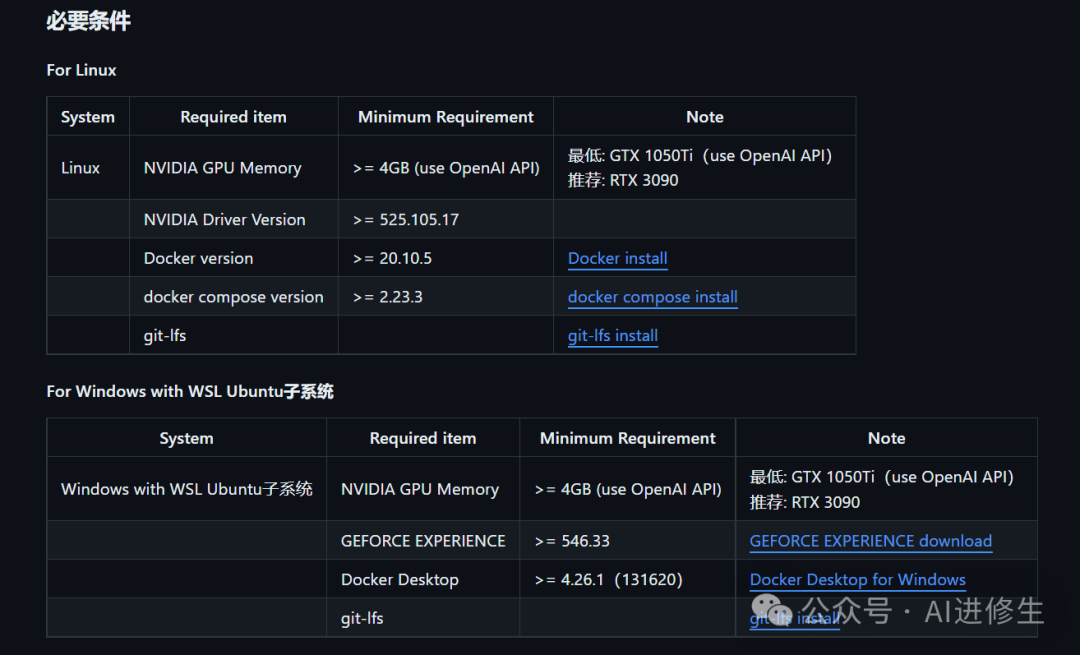Open the docker compose install link

[652, 297]
